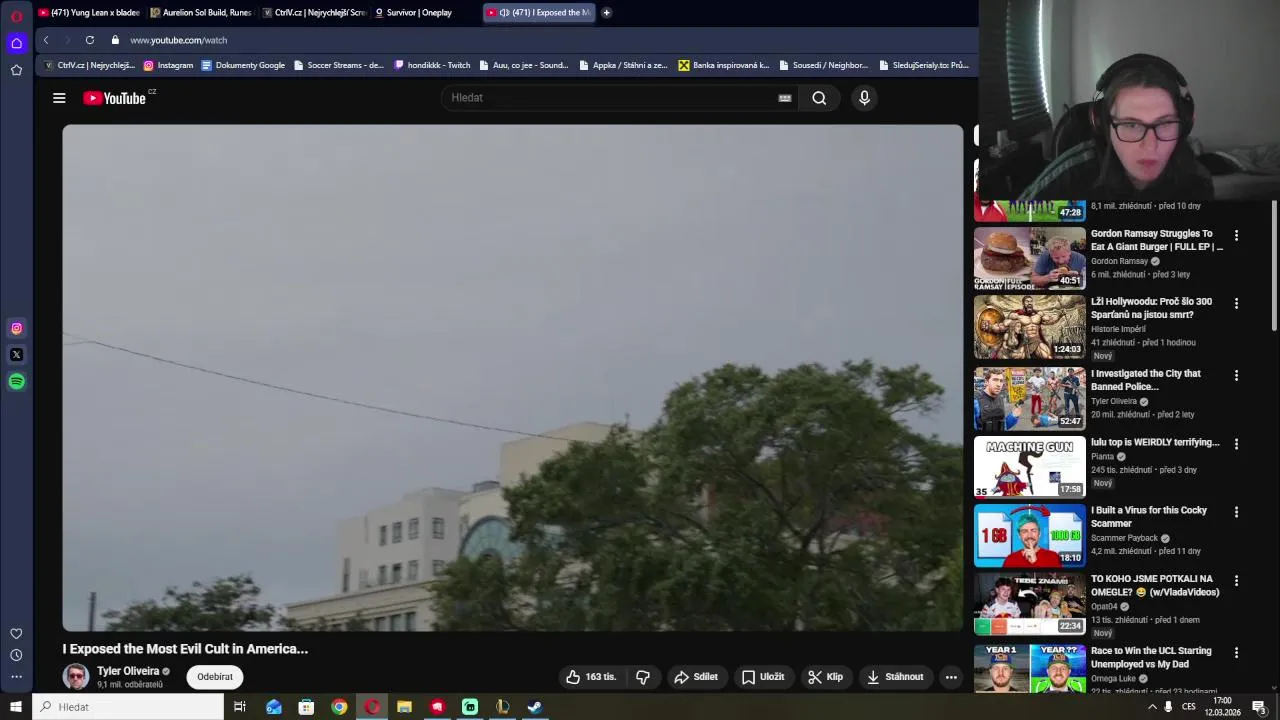Open options menu for lulu top video
The height and width of the screenshot is (720, 1280).
[1236, 444]
